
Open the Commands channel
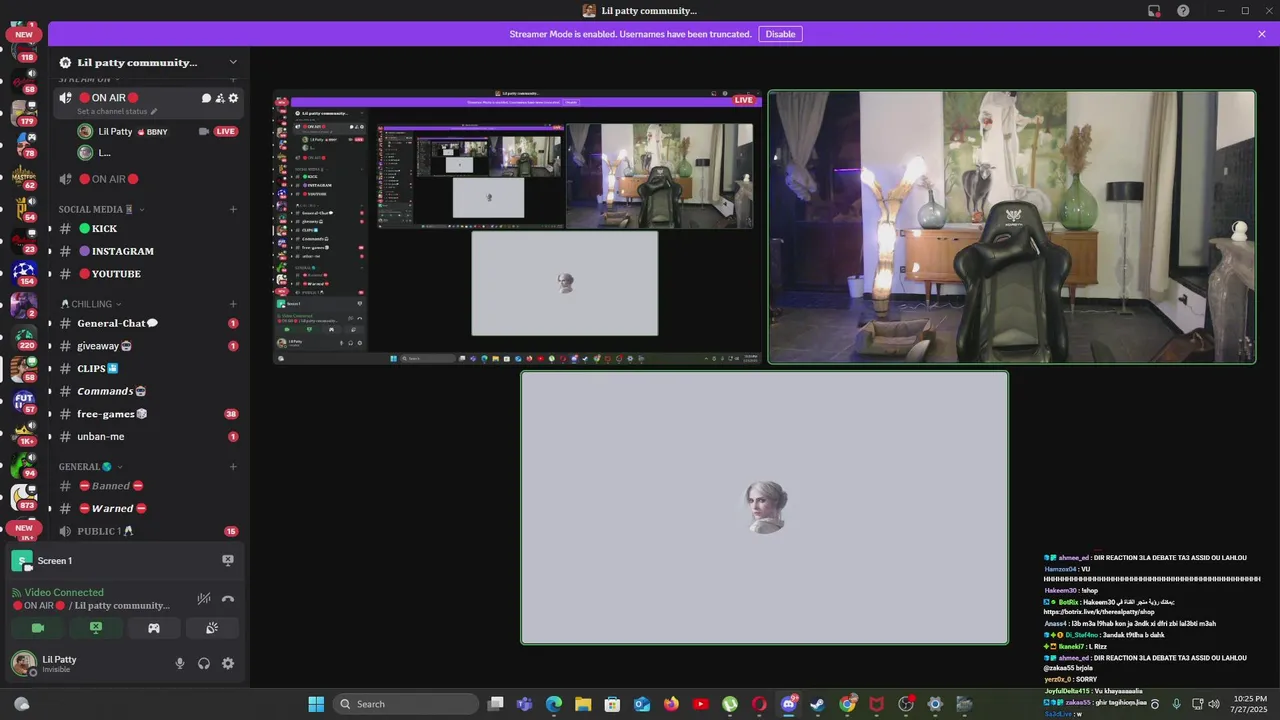coord(148,391)
